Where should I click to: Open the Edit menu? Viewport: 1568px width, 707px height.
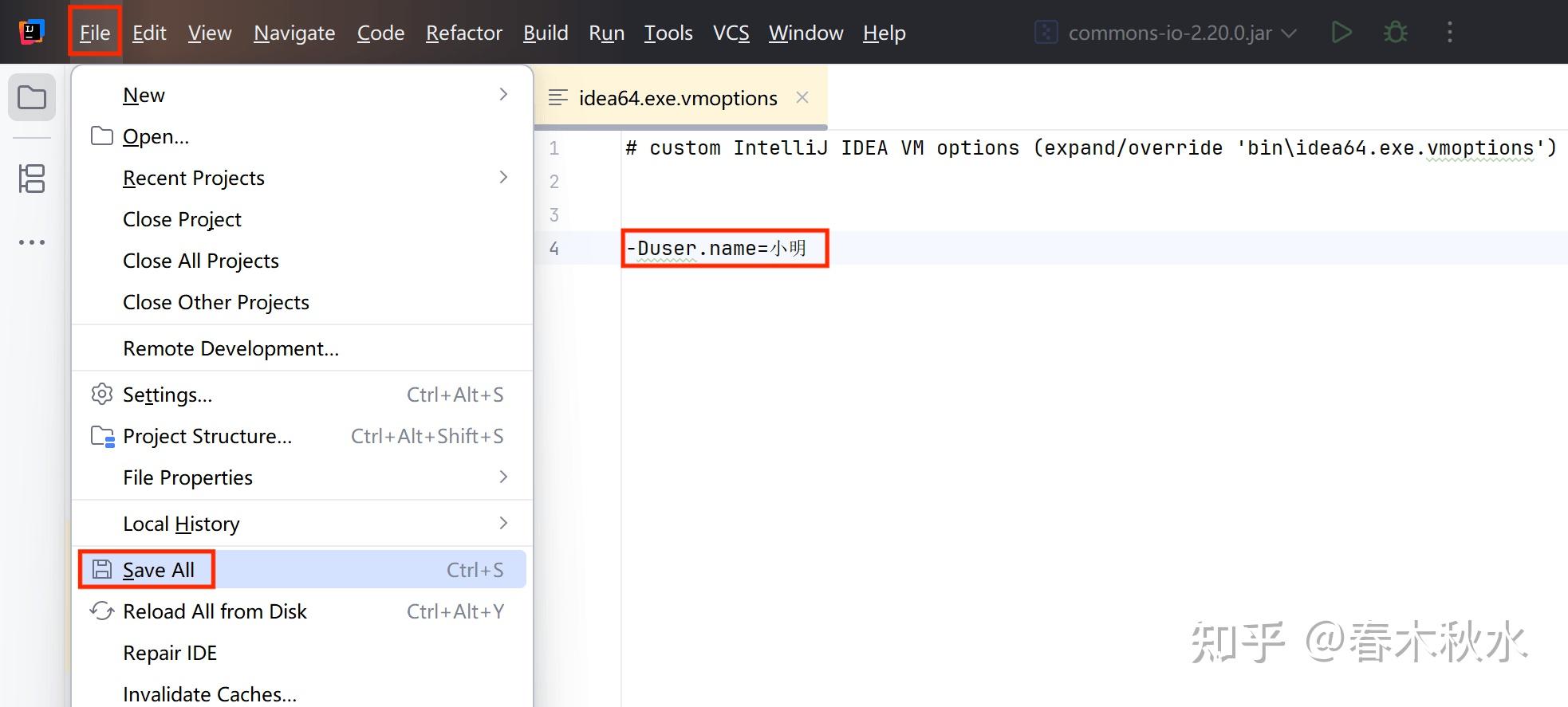coord(149,33)
